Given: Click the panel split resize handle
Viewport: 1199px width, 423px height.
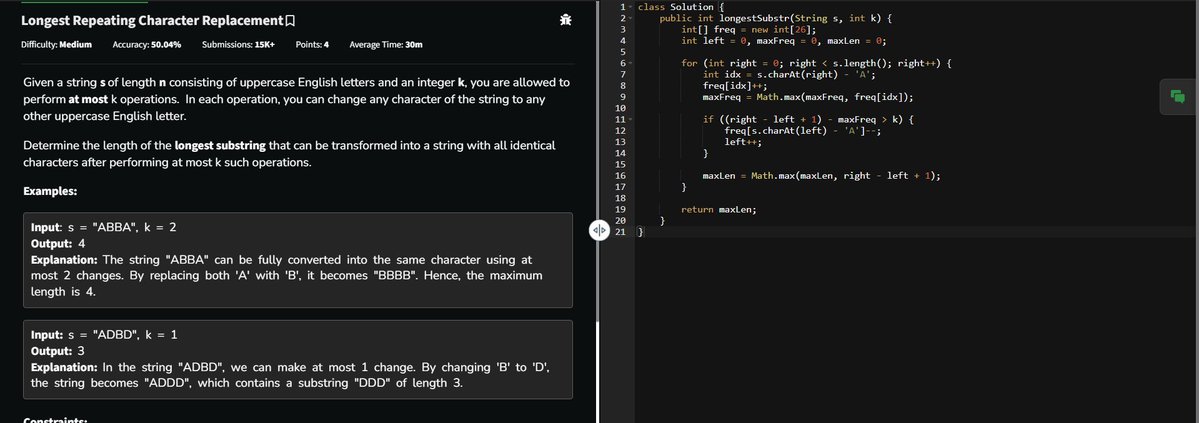Looking at the screenshot, I should [599, 230].
